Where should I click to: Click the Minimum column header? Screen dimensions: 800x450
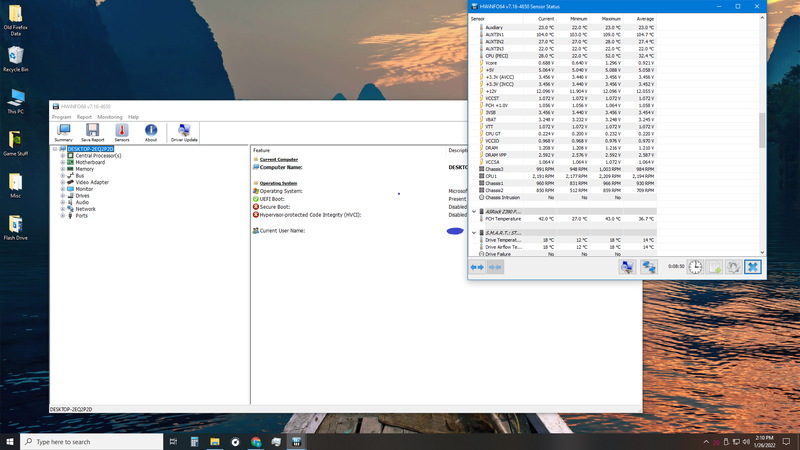(572, 19)
